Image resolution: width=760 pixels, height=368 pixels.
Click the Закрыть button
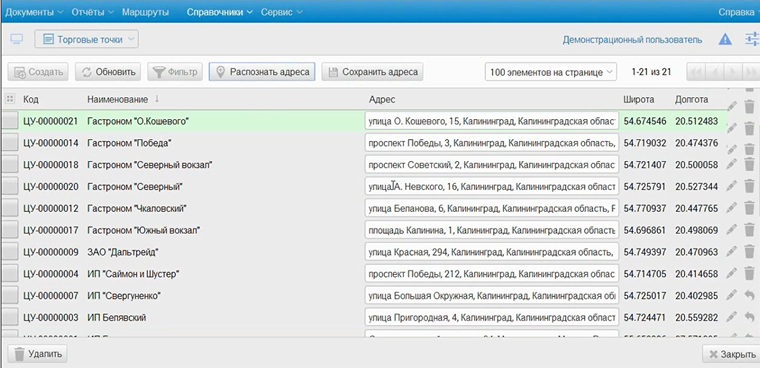pyautogui.click(x=731, y=354)
